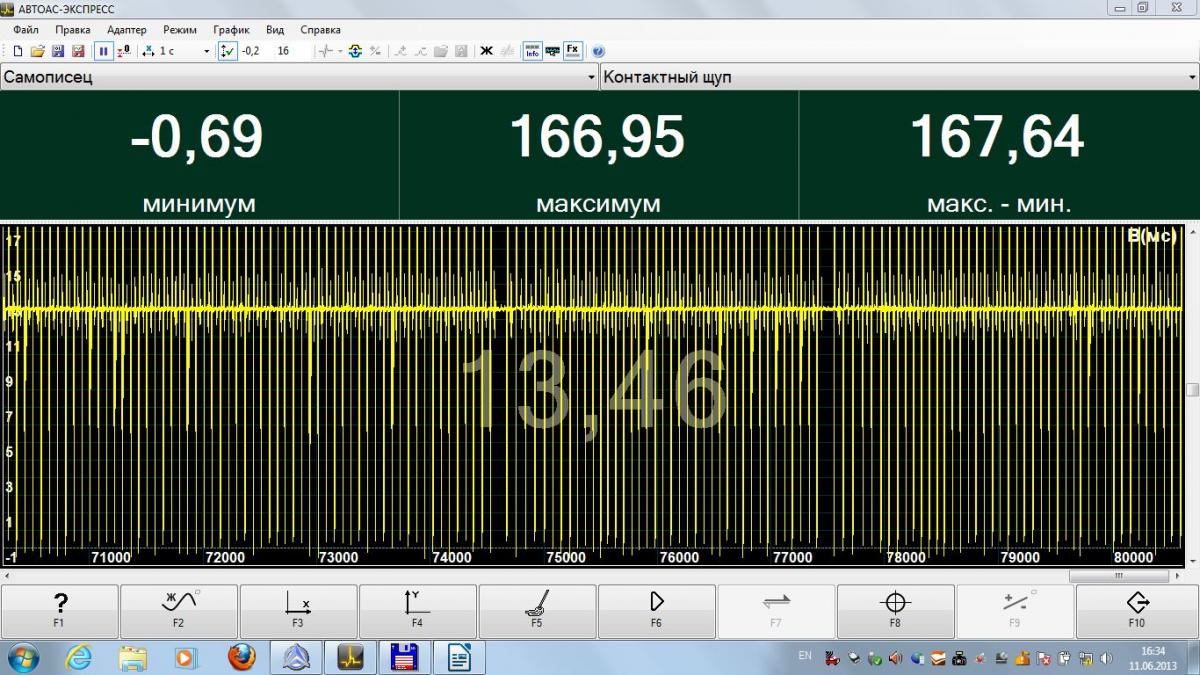Open Firefox from the Windows taskbar
This screenshot has width=1200, height=675.
[241, 657]
